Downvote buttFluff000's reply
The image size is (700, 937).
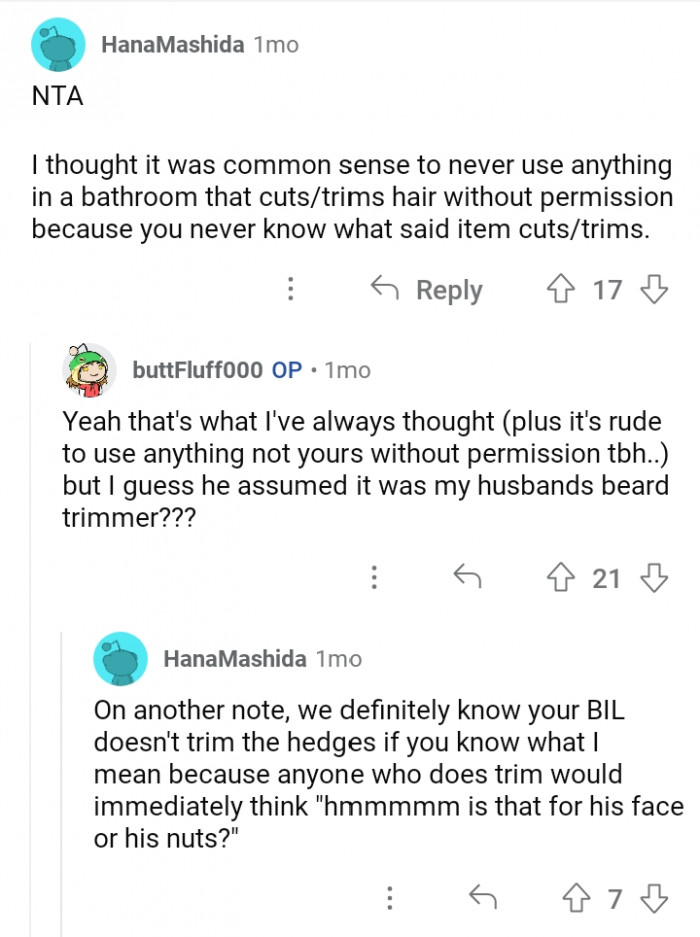click(654, 577)
